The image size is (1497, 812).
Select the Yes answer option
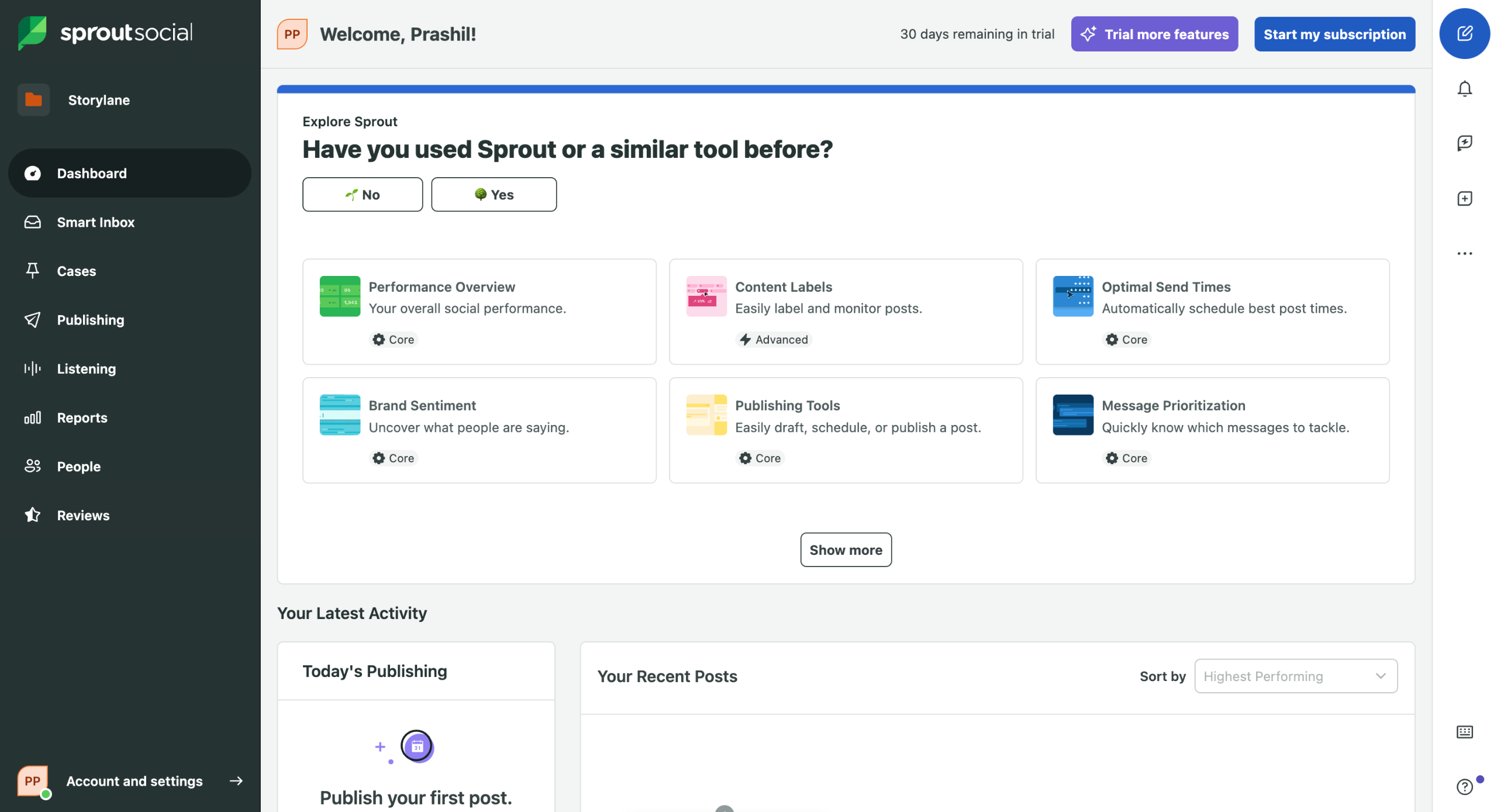[x=494, y=195]
